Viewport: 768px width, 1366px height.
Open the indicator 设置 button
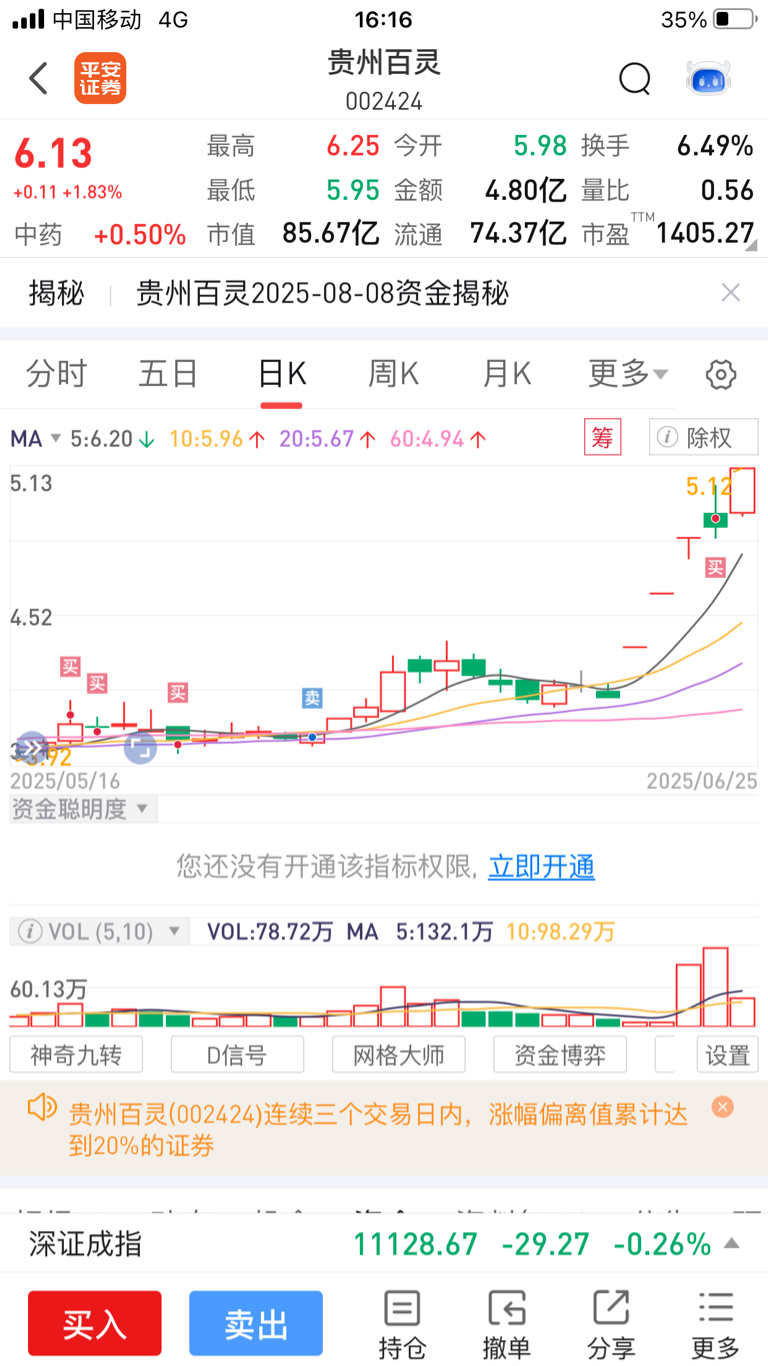pyautogui.click(x=727, y=1055)
